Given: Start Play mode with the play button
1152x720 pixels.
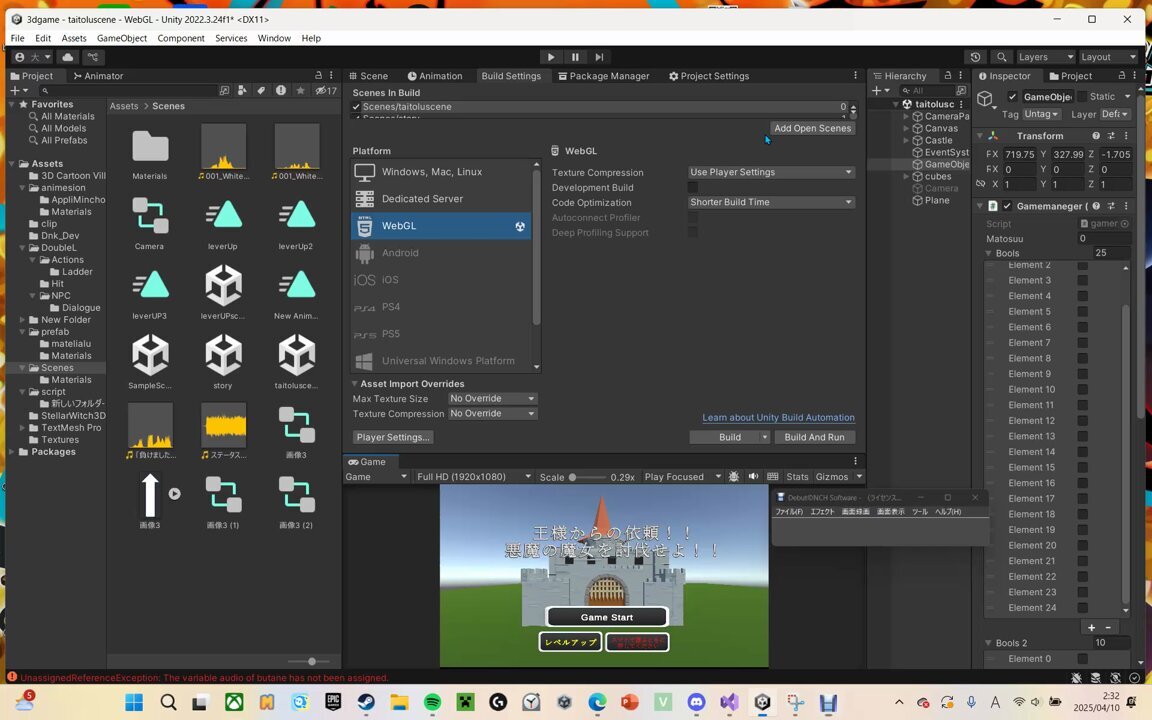Looking at the screenshot, I should (550, 57).
